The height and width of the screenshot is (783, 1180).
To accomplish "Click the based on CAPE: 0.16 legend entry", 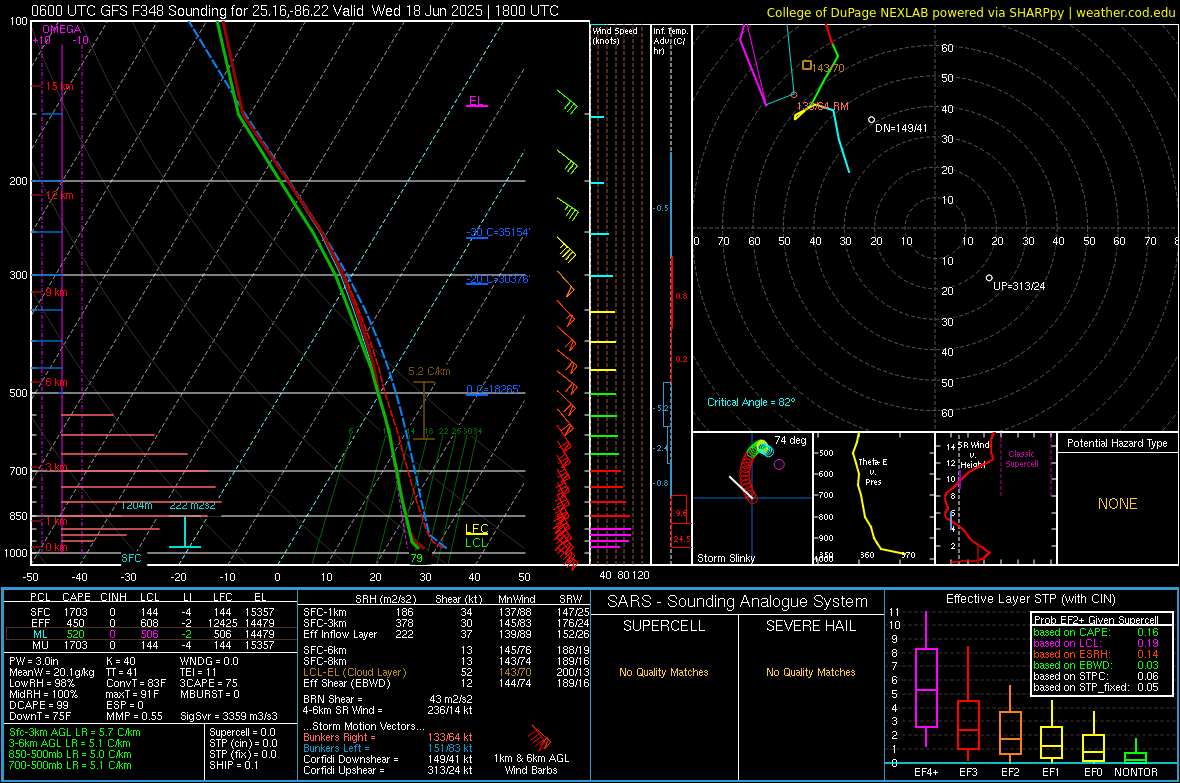I will coord(1096,632).
